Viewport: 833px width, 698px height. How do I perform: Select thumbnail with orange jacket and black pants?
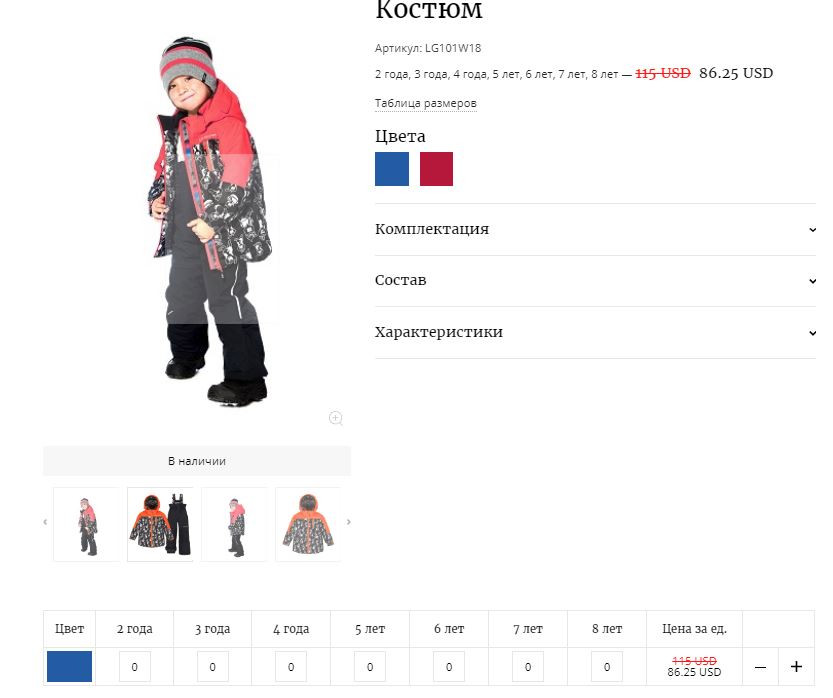[x=160, y=524]
